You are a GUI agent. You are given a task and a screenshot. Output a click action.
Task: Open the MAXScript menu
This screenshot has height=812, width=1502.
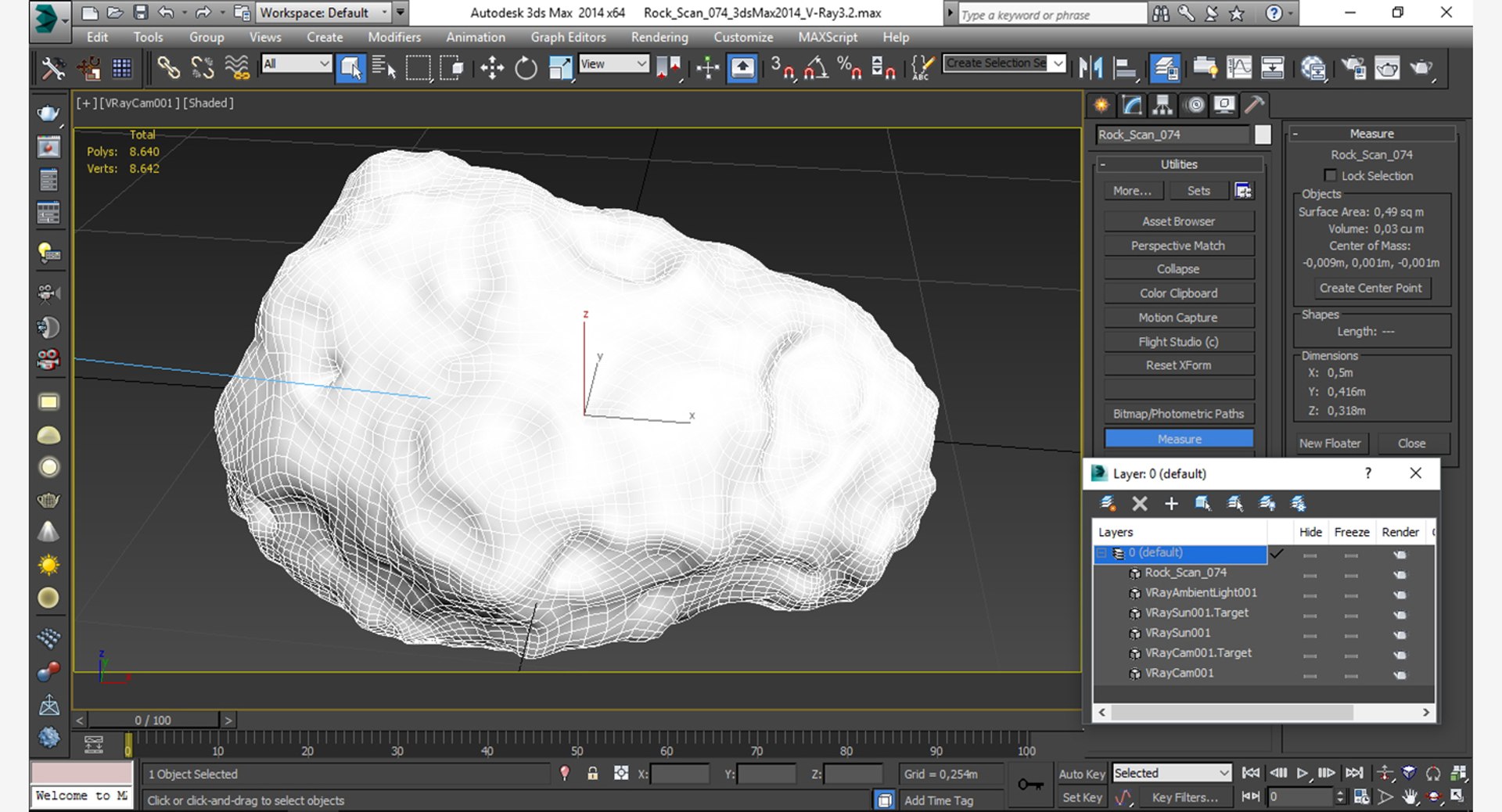(x=828, y=37)
